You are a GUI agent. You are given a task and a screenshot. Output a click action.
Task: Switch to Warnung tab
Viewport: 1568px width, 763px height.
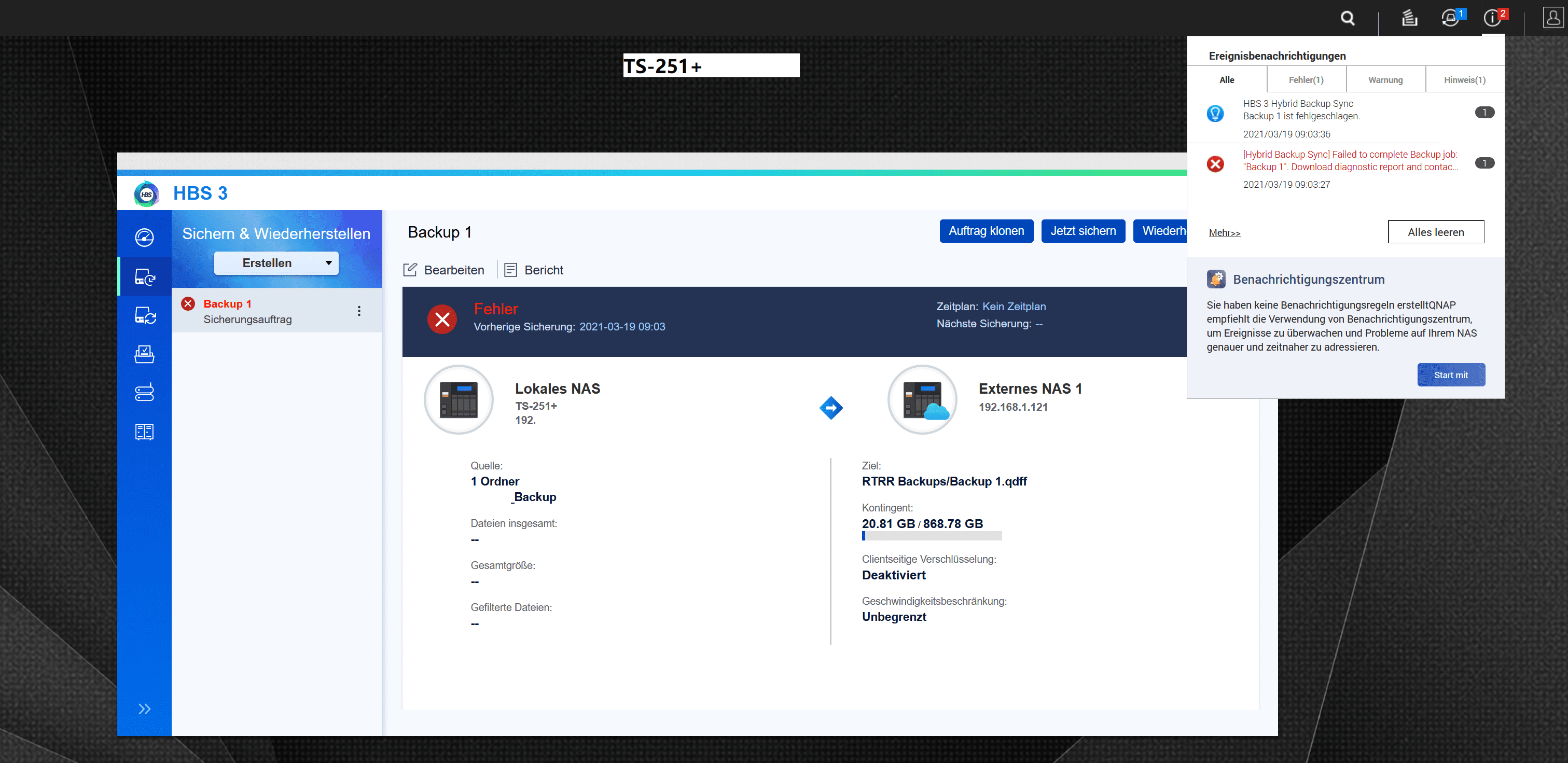[x=1385, y=80]
